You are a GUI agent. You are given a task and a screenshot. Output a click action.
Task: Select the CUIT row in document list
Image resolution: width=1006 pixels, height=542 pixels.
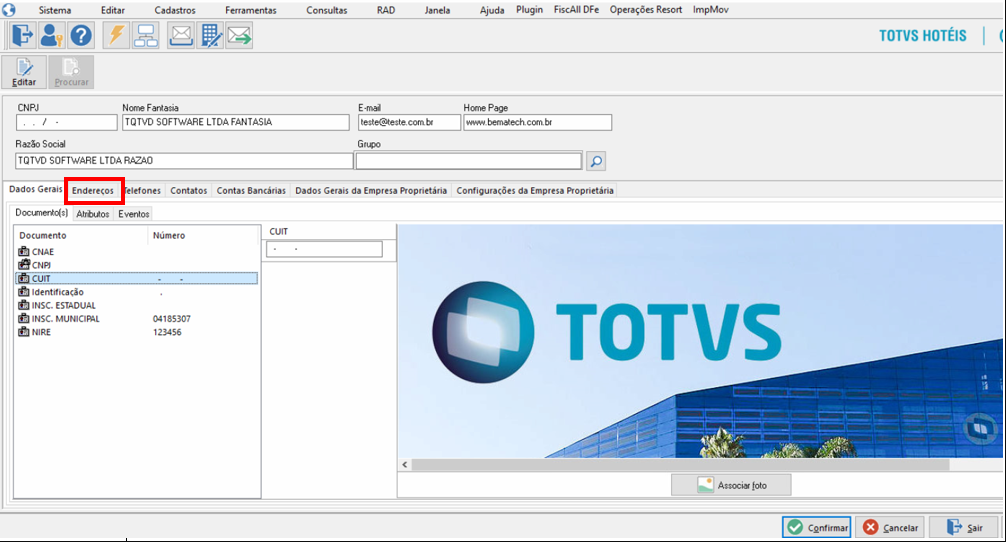tap(136, 278)
